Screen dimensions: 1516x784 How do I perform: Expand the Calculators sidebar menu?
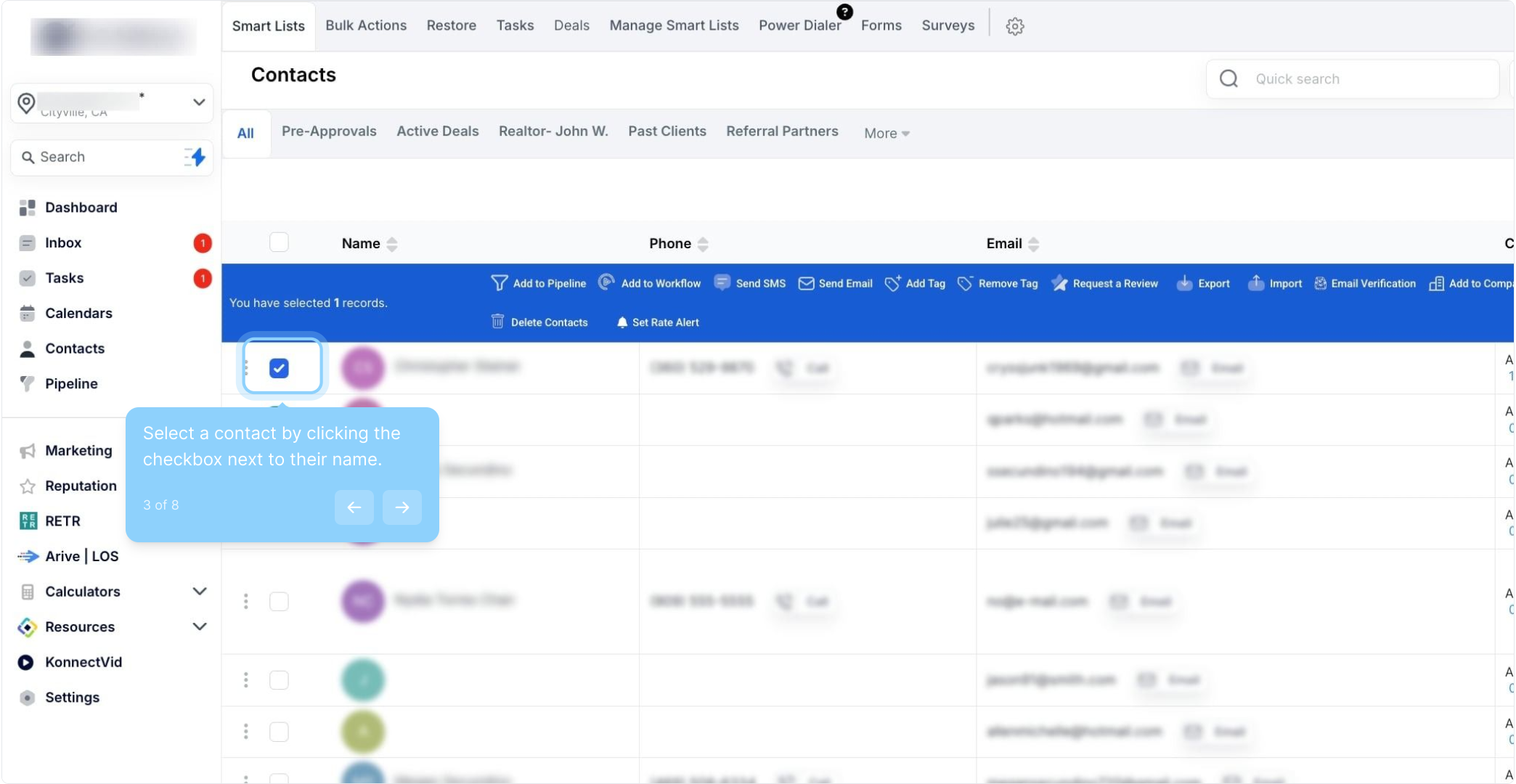coord(199,592)
